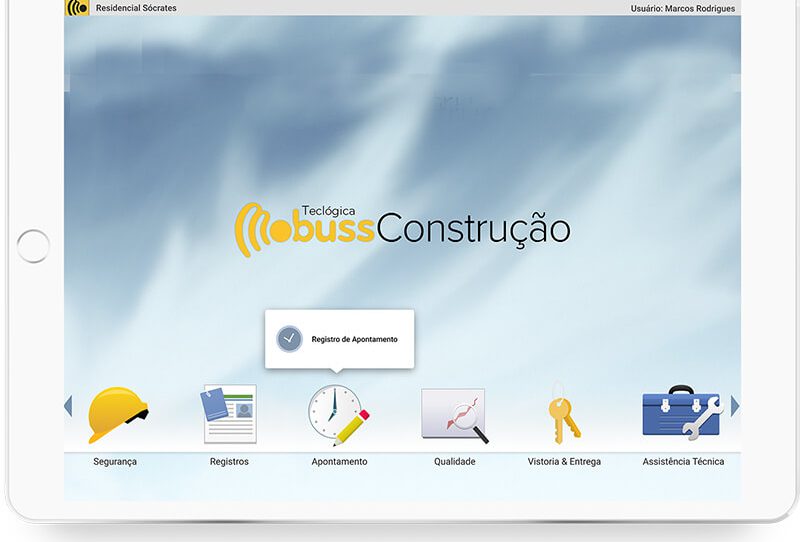The height and width of the screenshot is (542, 800).
Task: Click the Apontamento label
Action: pyautogui.click(x=339, y=461)
